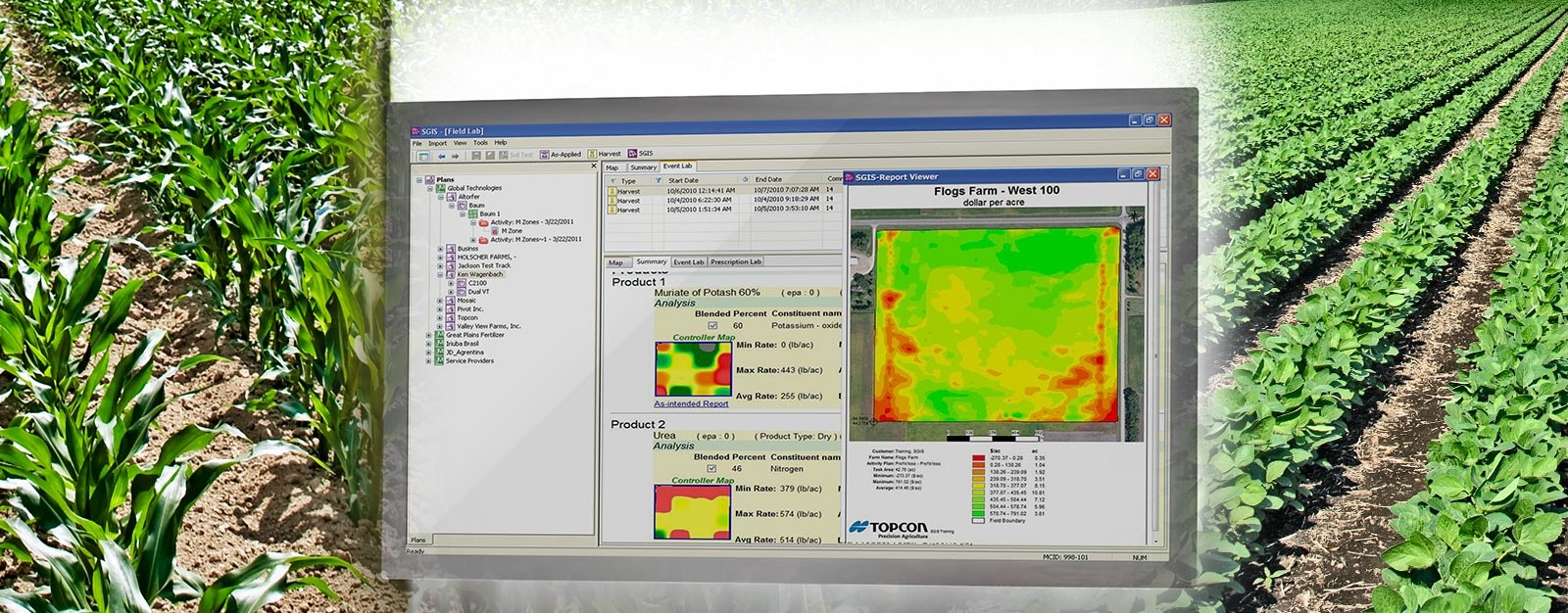Open the Soil Test toolbar item

click(x=515, y=155)
